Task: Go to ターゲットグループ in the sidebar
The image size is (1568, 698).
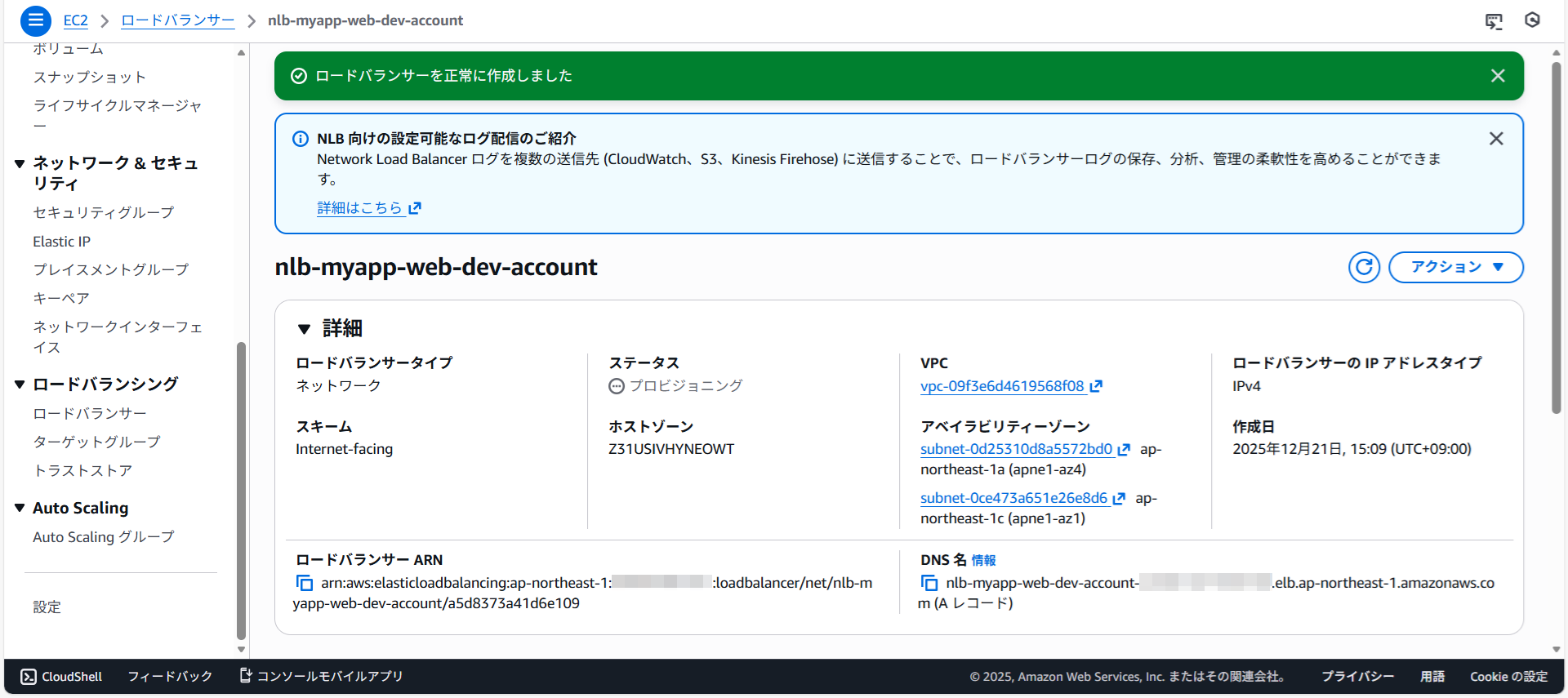Action: click(96, 442)
